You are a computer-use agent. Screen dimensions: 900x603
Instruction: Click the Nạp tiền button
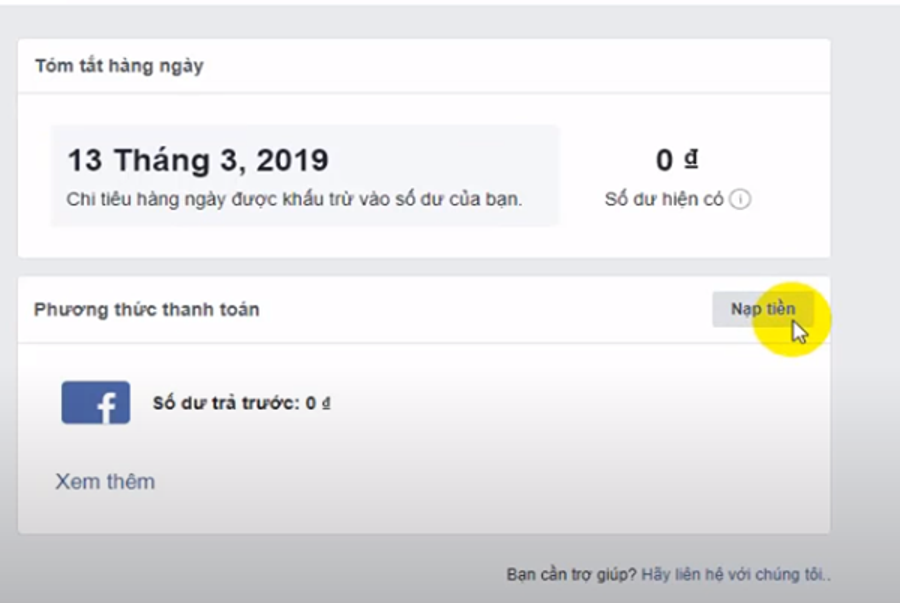(762, 309)
